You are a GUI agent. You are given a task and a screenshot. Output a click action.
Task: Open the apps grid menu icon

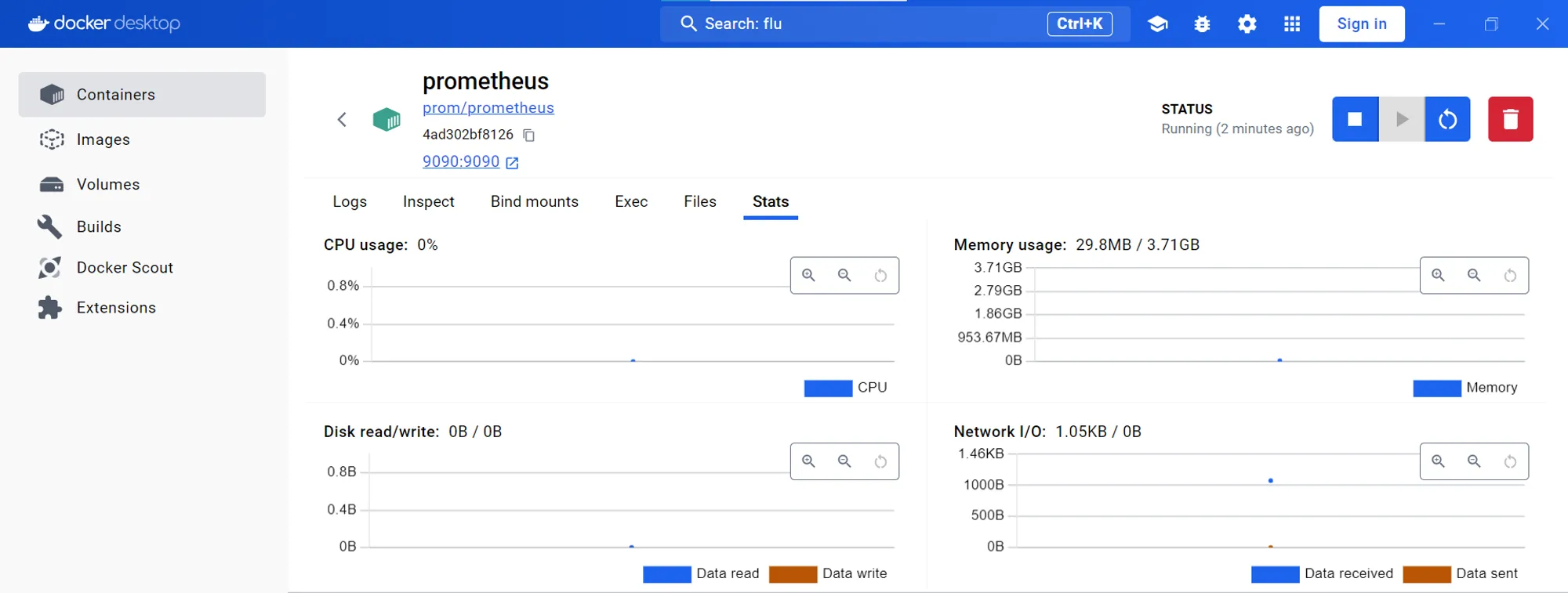coord(1292,24)
